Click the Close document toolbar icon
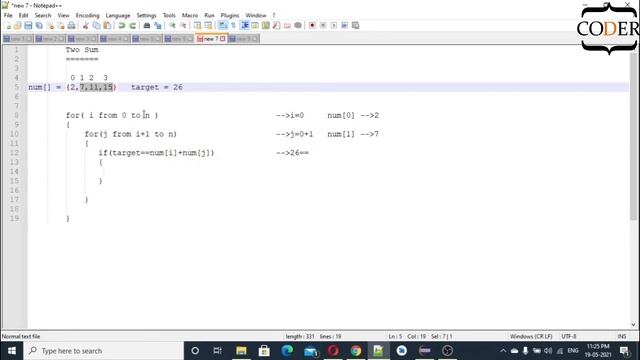Viewport: 640px width, 360px height. click(50, 26)
